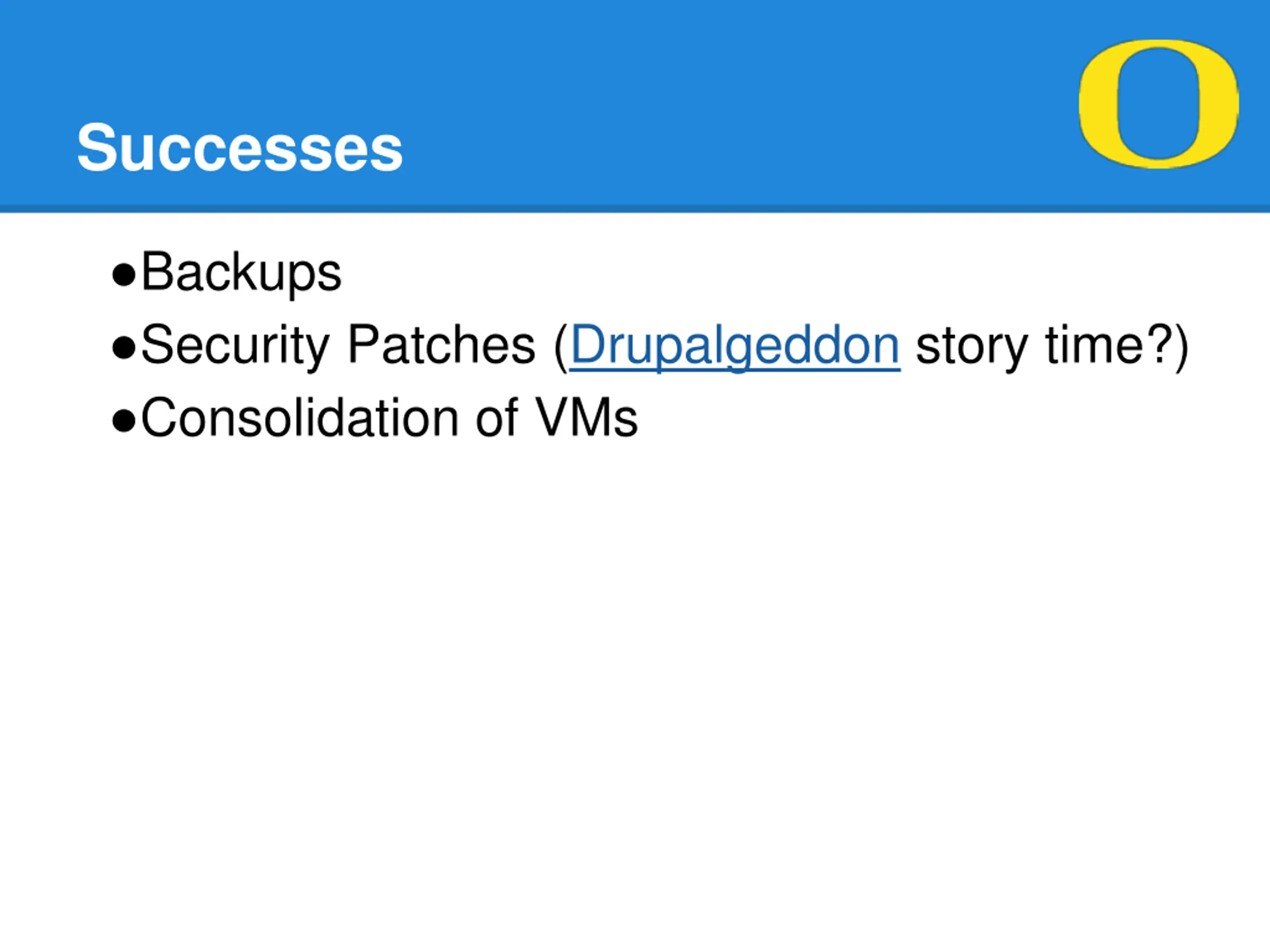Select the Successes slide title
Image resolution: width=1270 pixels, height=952 pixels.
coord(240,147)
